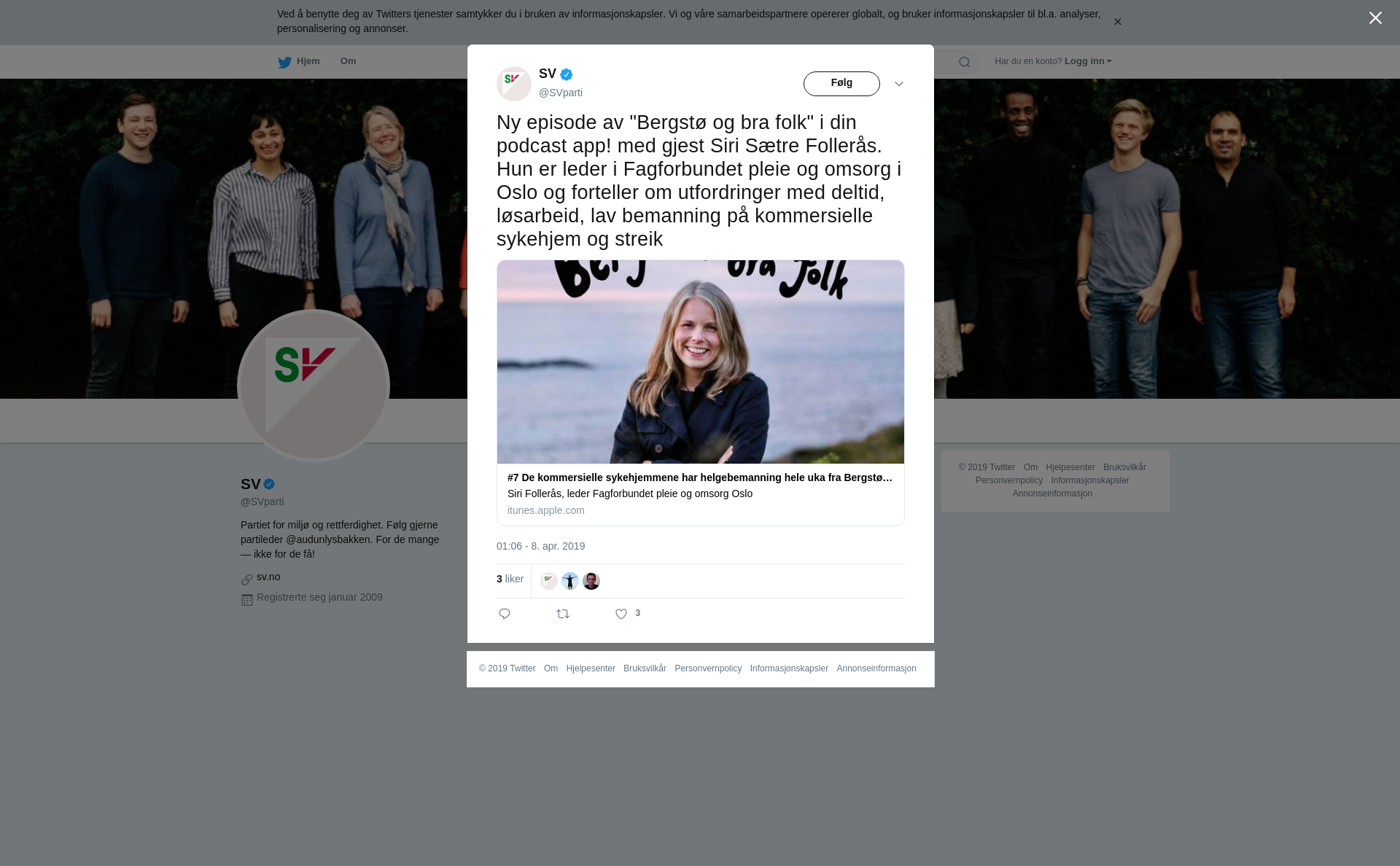Like the tweet with the heart icon

(x=621, y=615)
